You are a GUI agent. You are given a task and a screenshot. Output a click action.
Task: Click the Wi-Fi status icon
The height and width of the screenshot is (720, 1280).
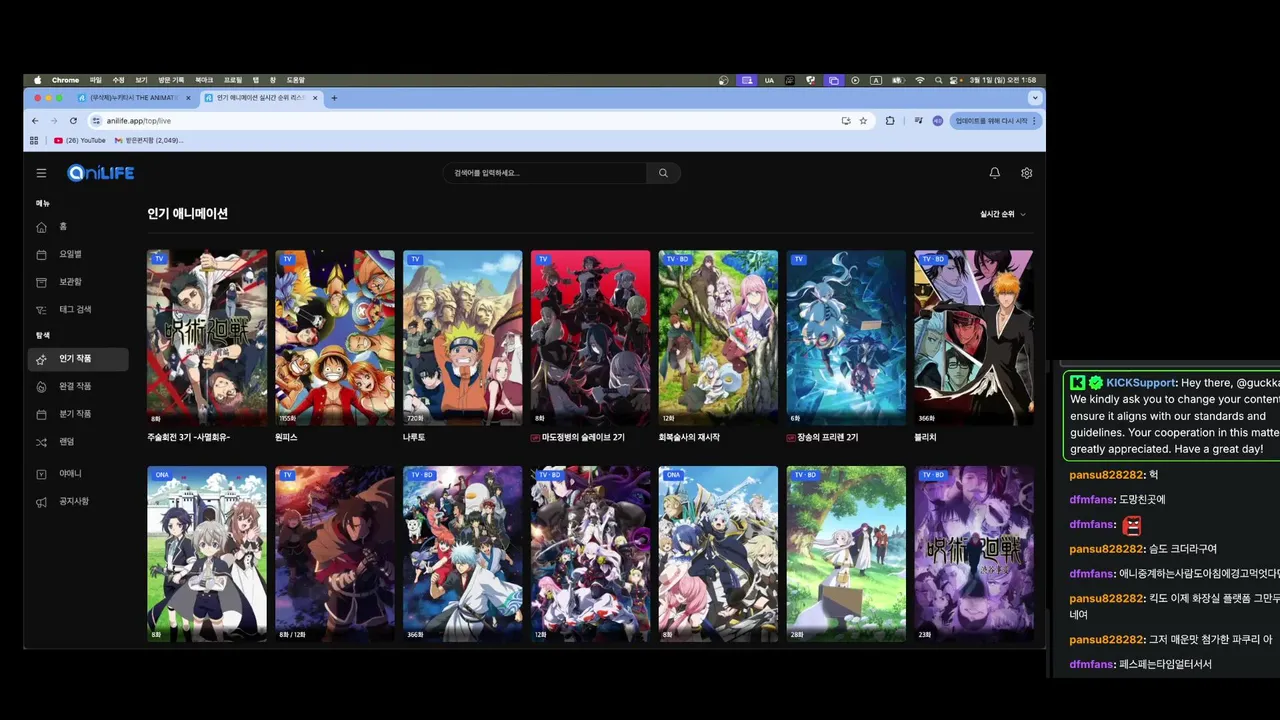click(x=920, y=80)
